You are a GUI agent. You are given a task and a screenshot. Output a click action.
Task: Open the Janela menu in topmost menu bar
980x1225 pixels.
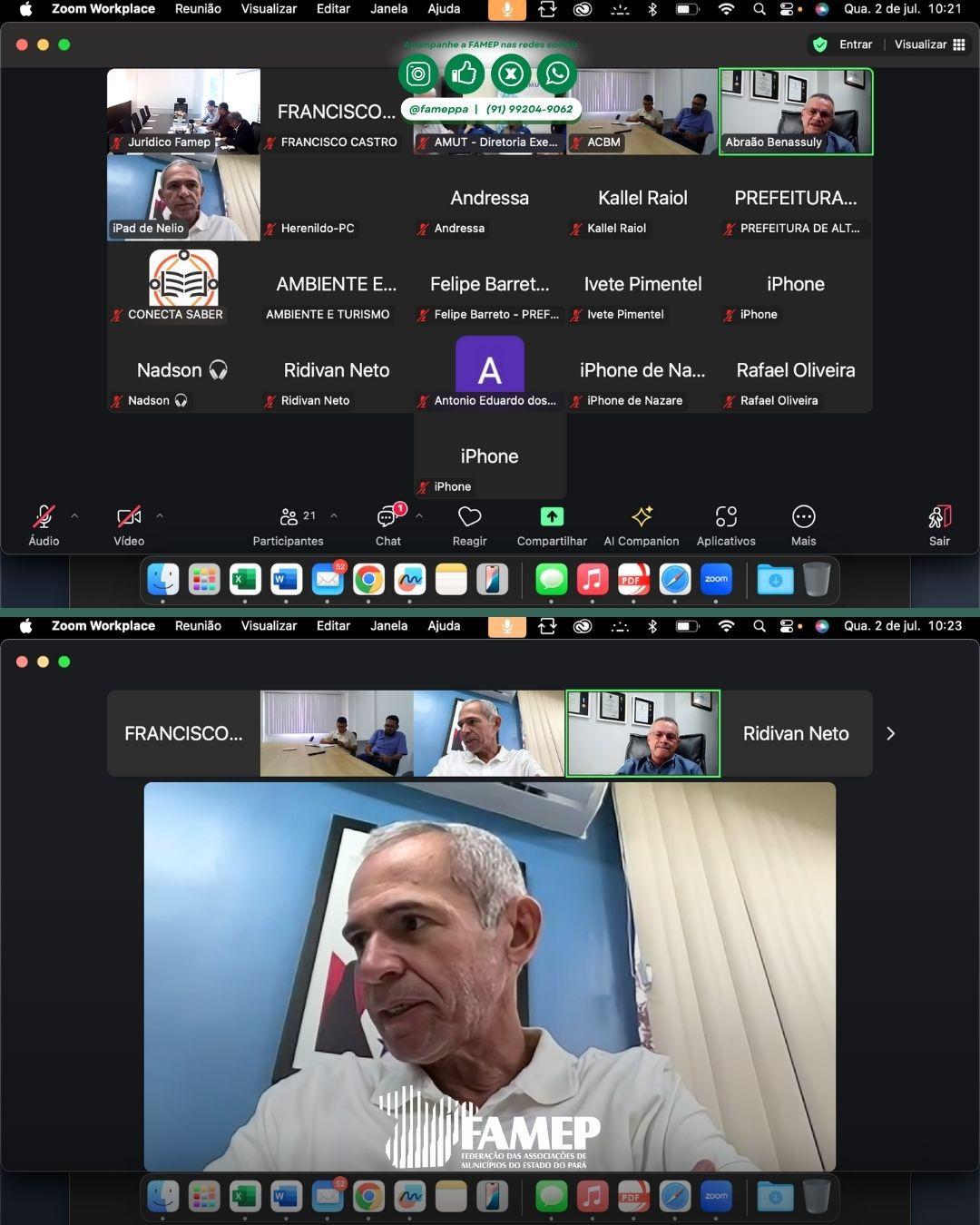(388, 9)
